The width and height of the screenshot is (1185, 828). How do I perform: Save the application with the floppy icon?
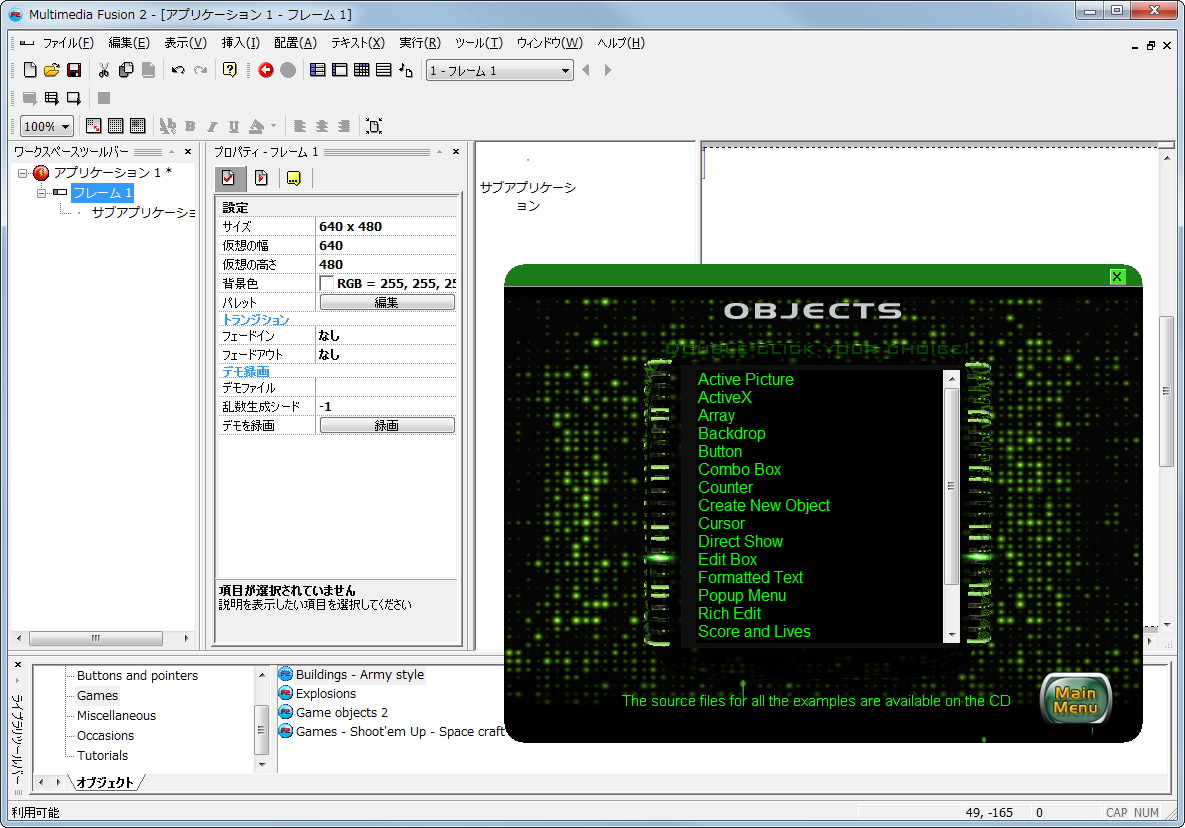click(74, 70)
